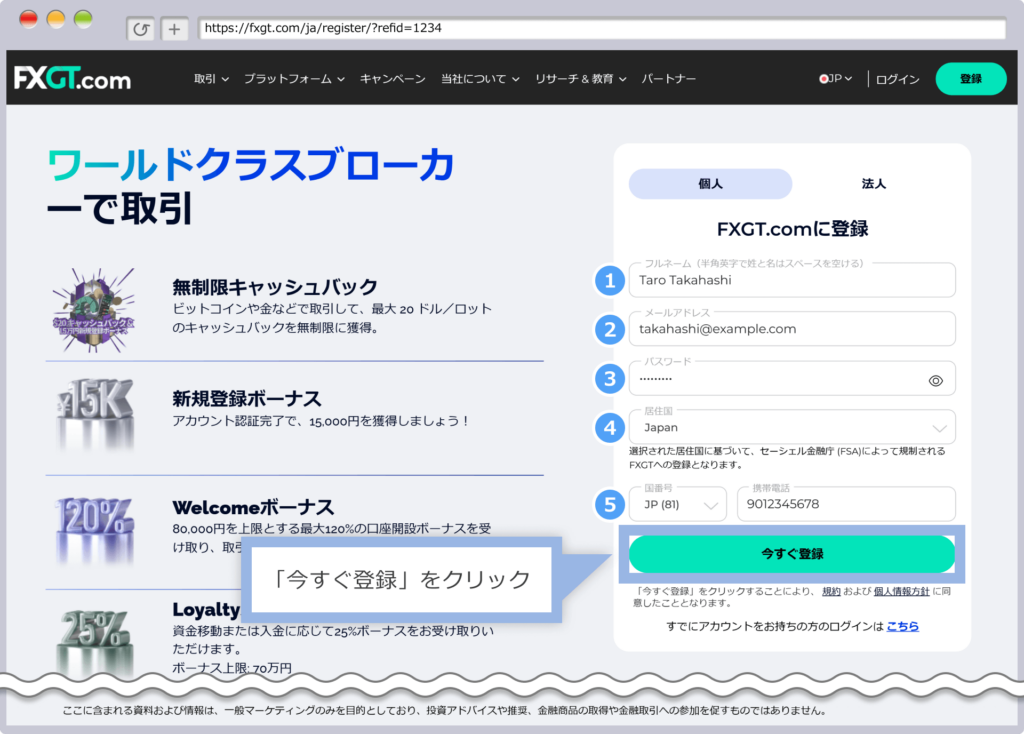The width and height of the screenshot is (1024, 734).
Task: Click the FXGT.com logo
Action: coord(72,78)
